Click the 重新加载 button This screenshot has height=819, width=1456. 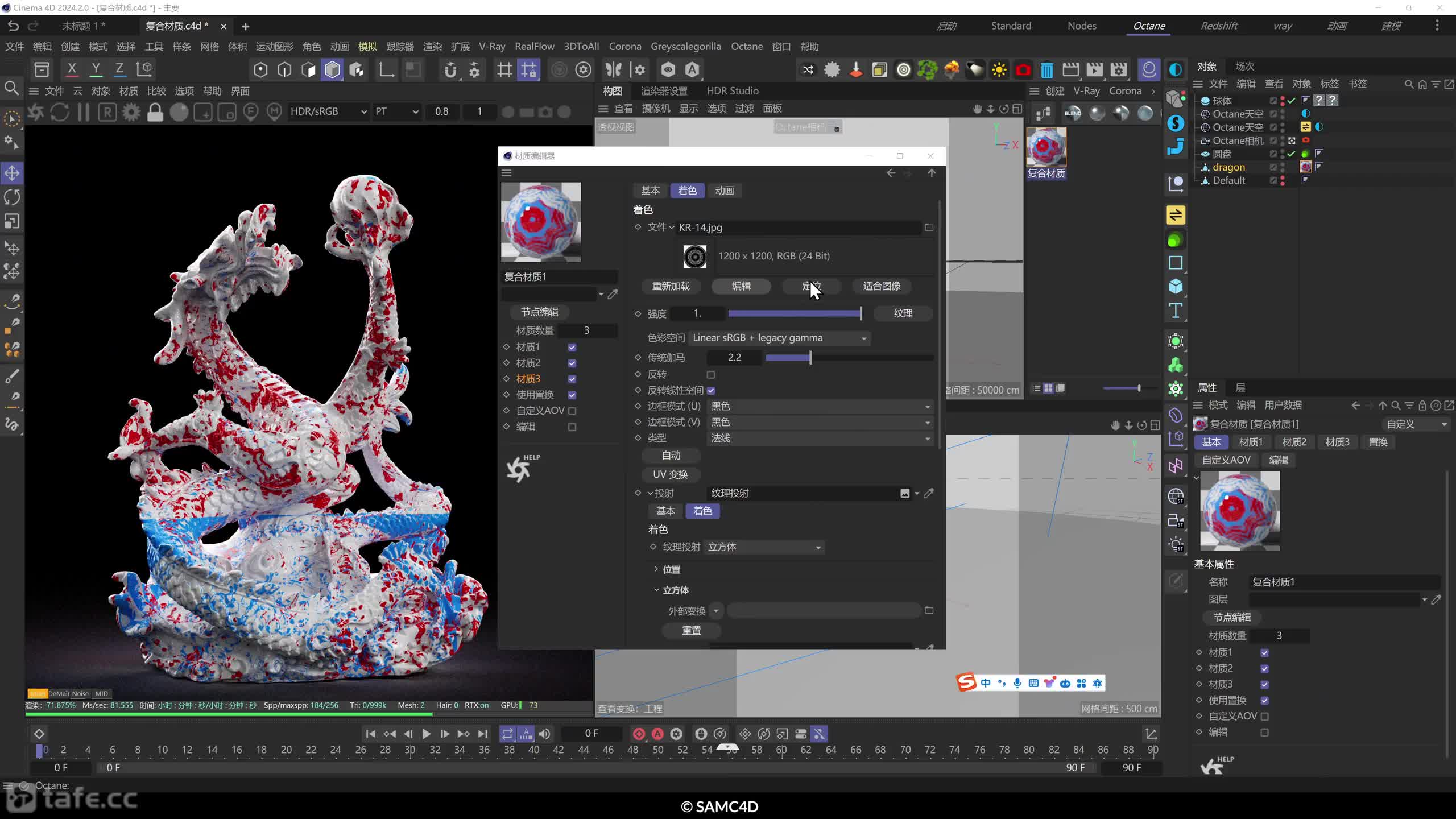(671, 286)
